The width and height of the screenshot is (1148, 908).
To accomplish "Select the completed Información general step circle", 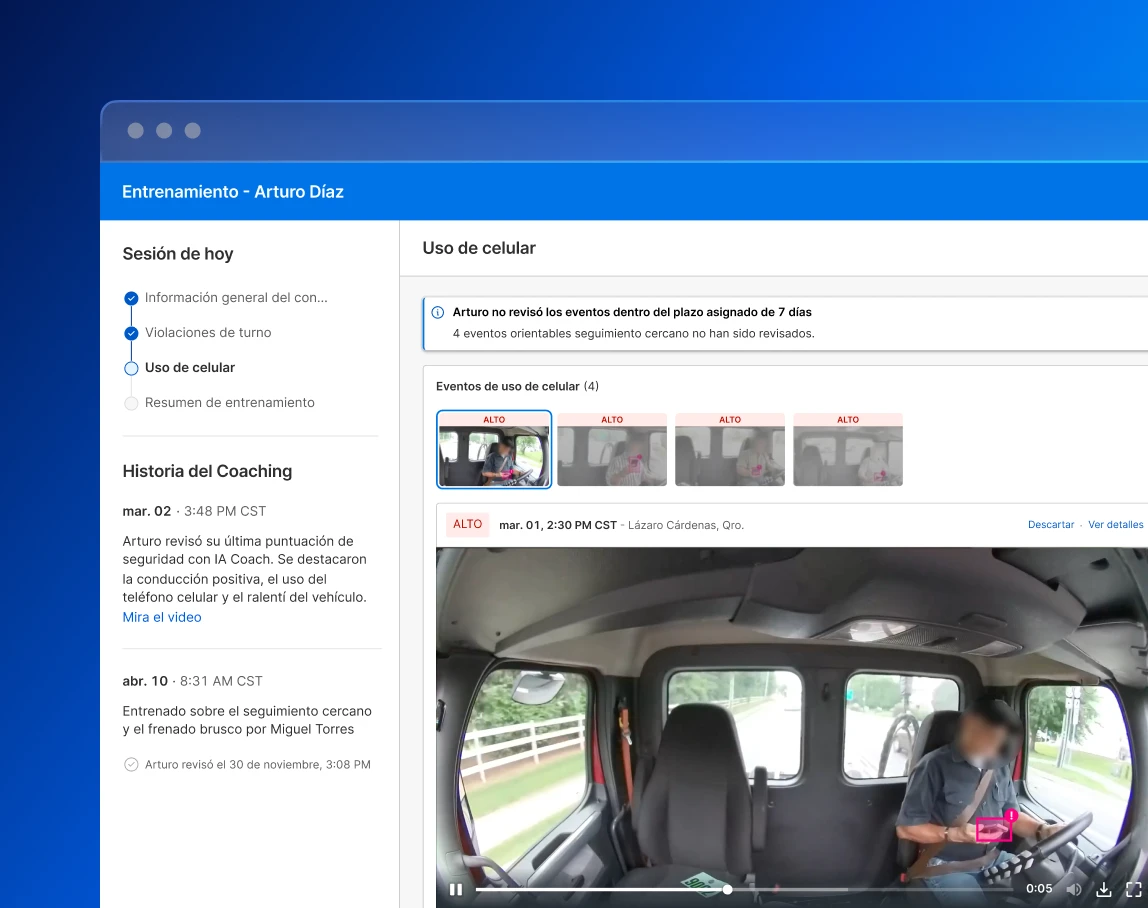I will tap(131, 298).
